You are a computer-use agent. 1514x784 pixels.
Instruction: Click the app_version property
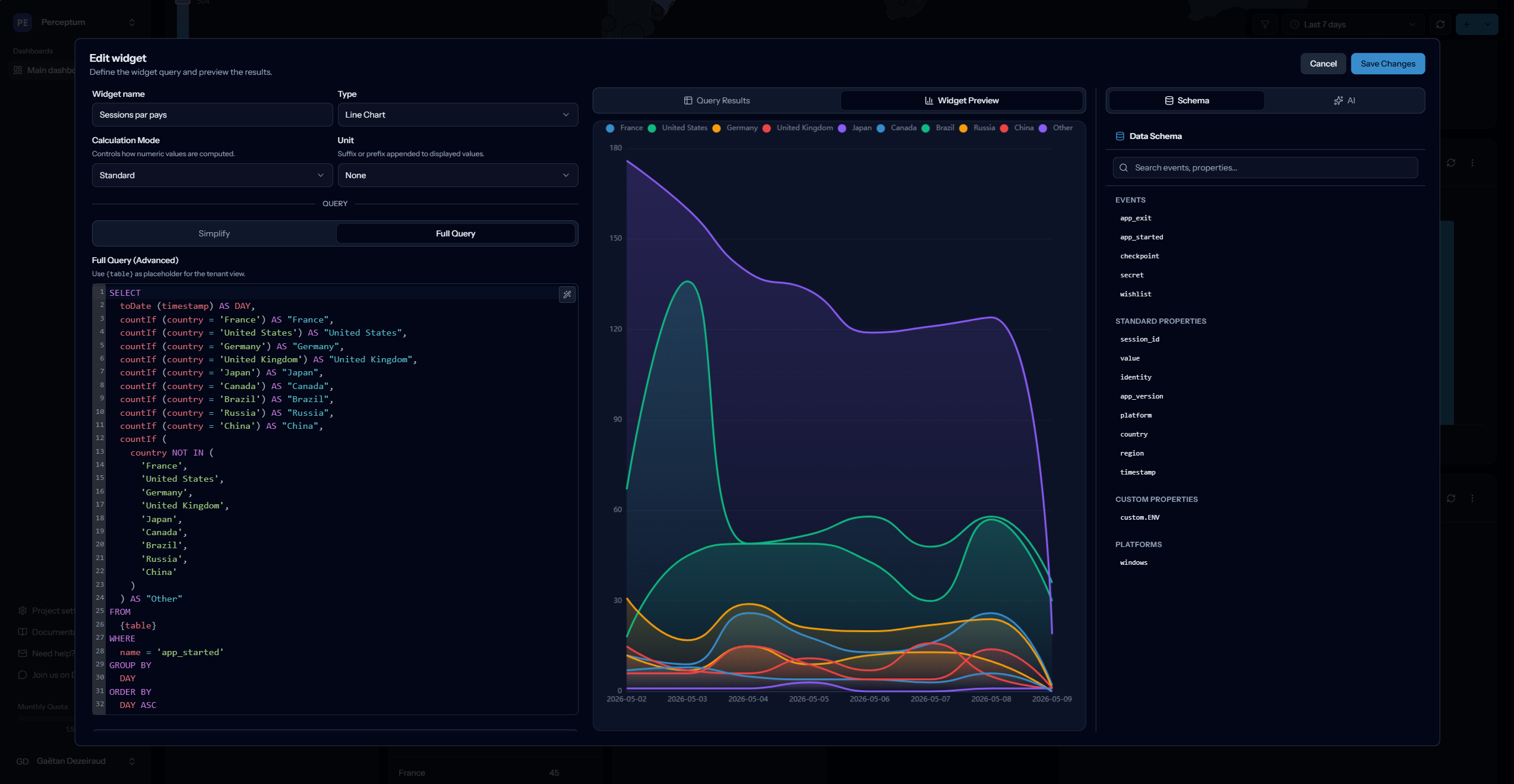coord(1142,396)
